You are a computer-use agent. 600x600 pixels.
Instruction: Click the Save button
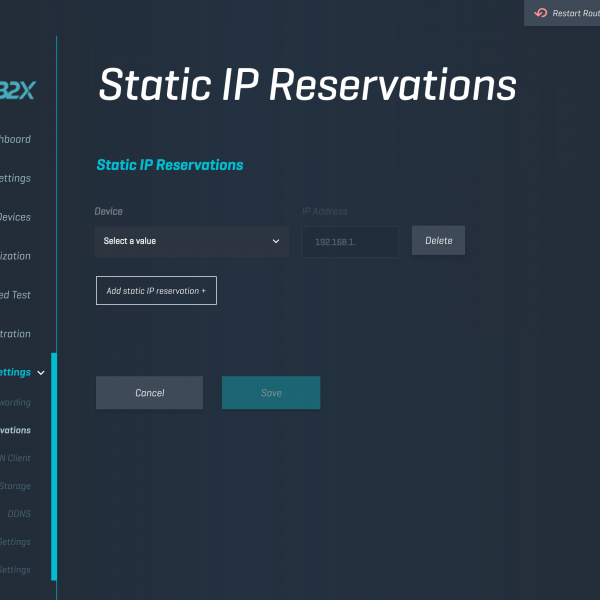271,393
